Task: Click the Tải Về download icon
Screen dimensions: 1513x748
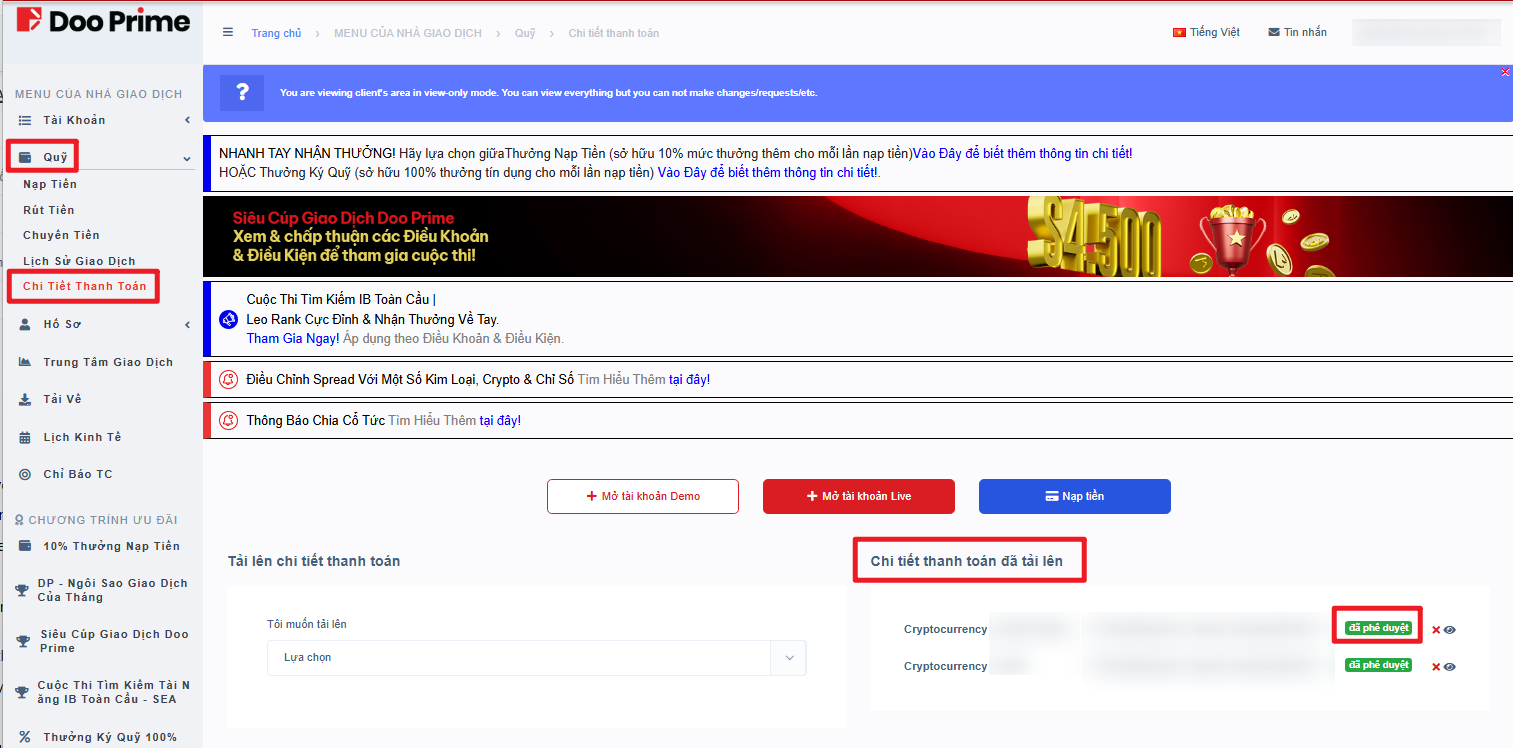Action: click(x=25, y=399)
